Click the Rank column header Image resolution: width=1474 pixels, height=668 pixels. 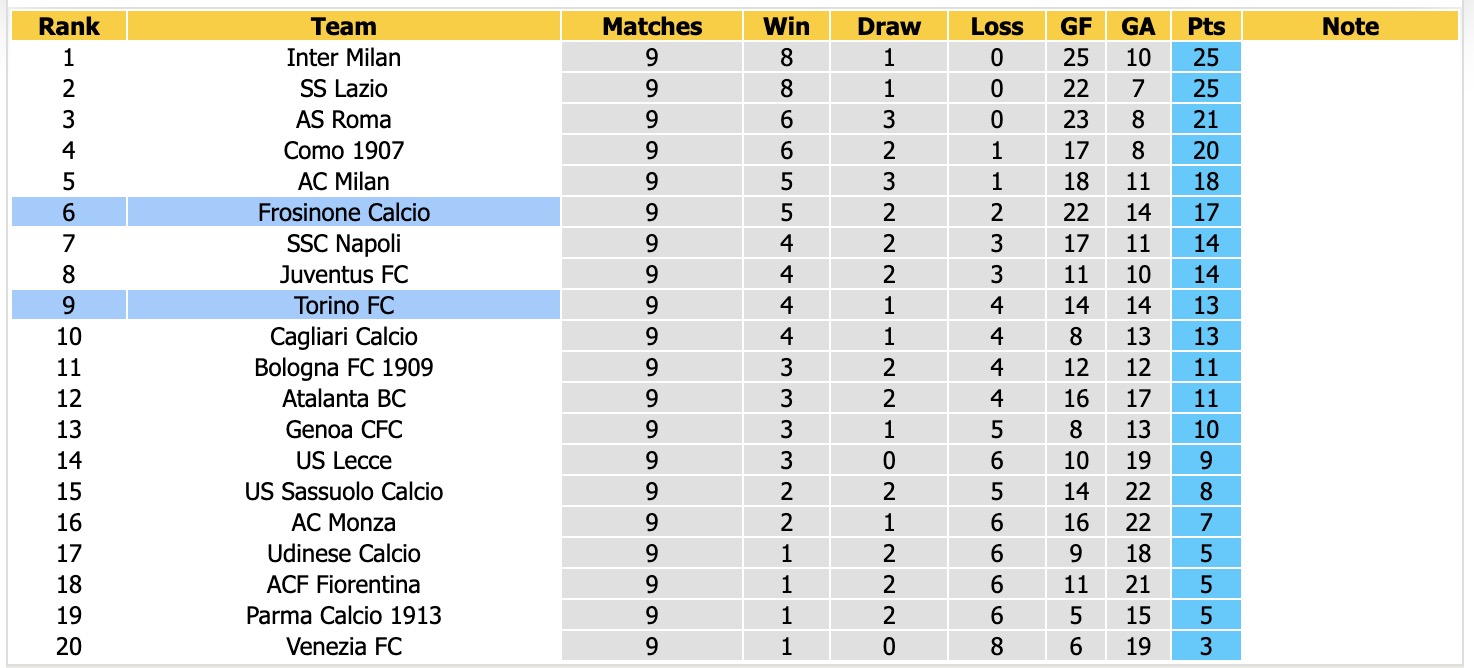(69, 27)
